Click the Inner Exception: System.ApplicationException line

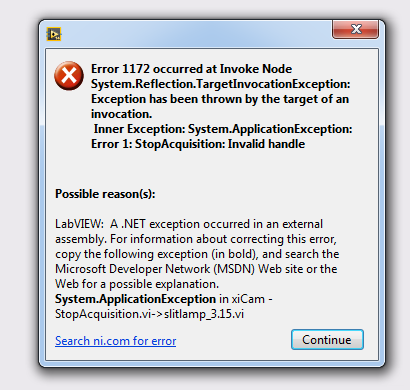point(223,129)
